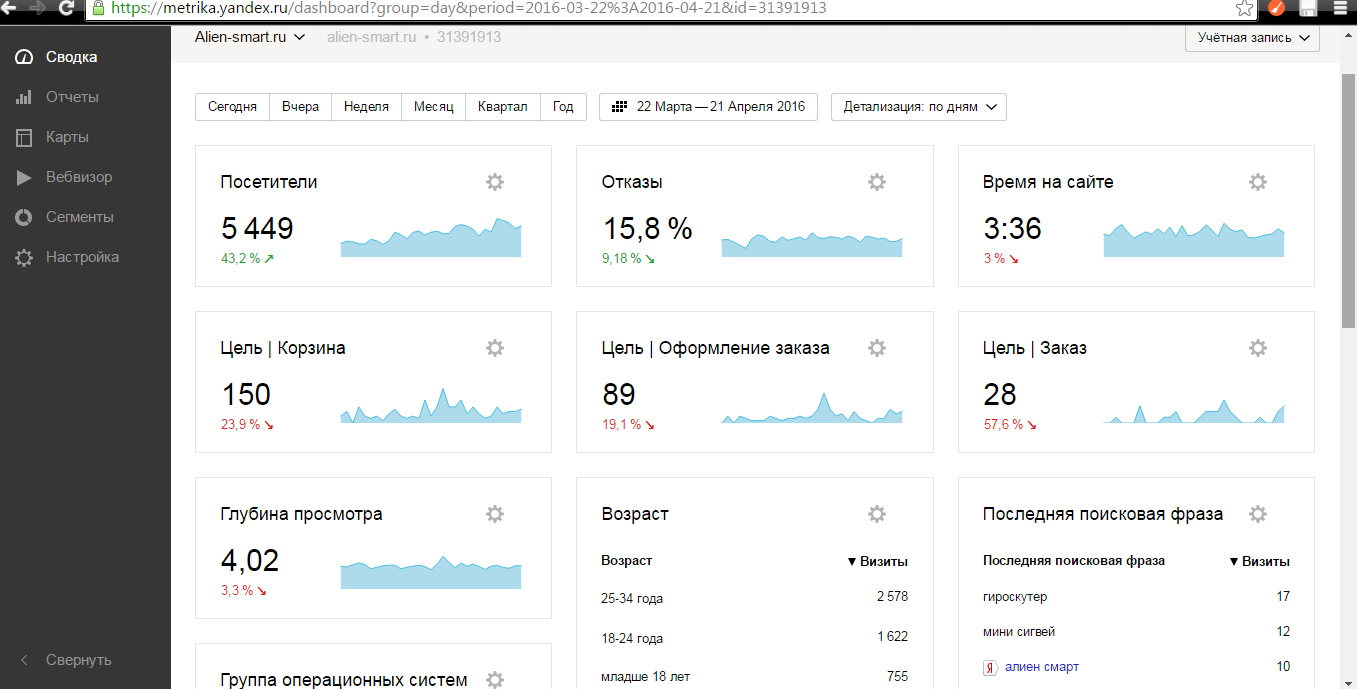Open settings gear of Посетители widget
This screenshot has height=689, width=1357.
pos(495,182)
